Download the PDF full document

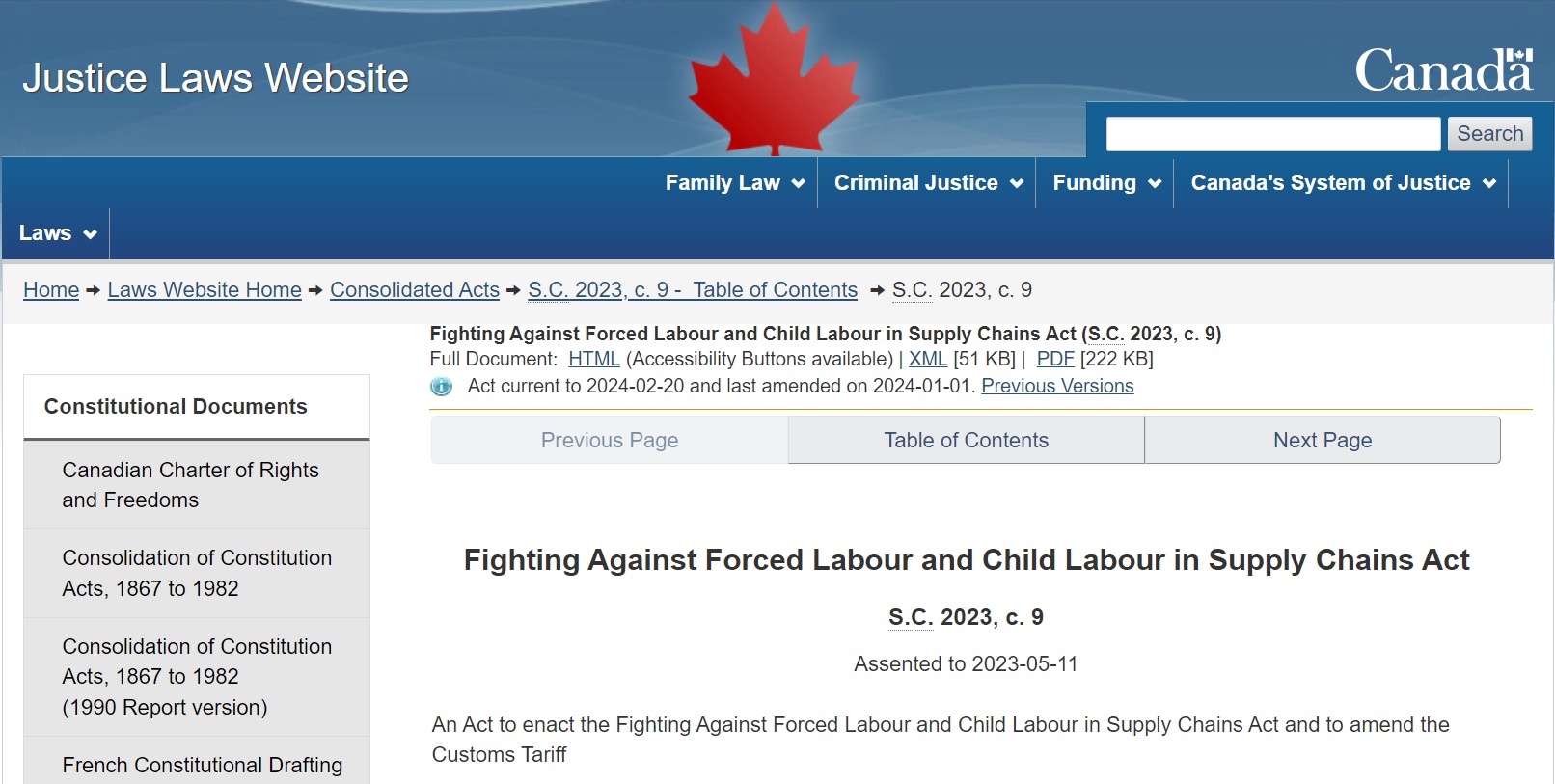pyautogui.click(x=1055, y=360)
